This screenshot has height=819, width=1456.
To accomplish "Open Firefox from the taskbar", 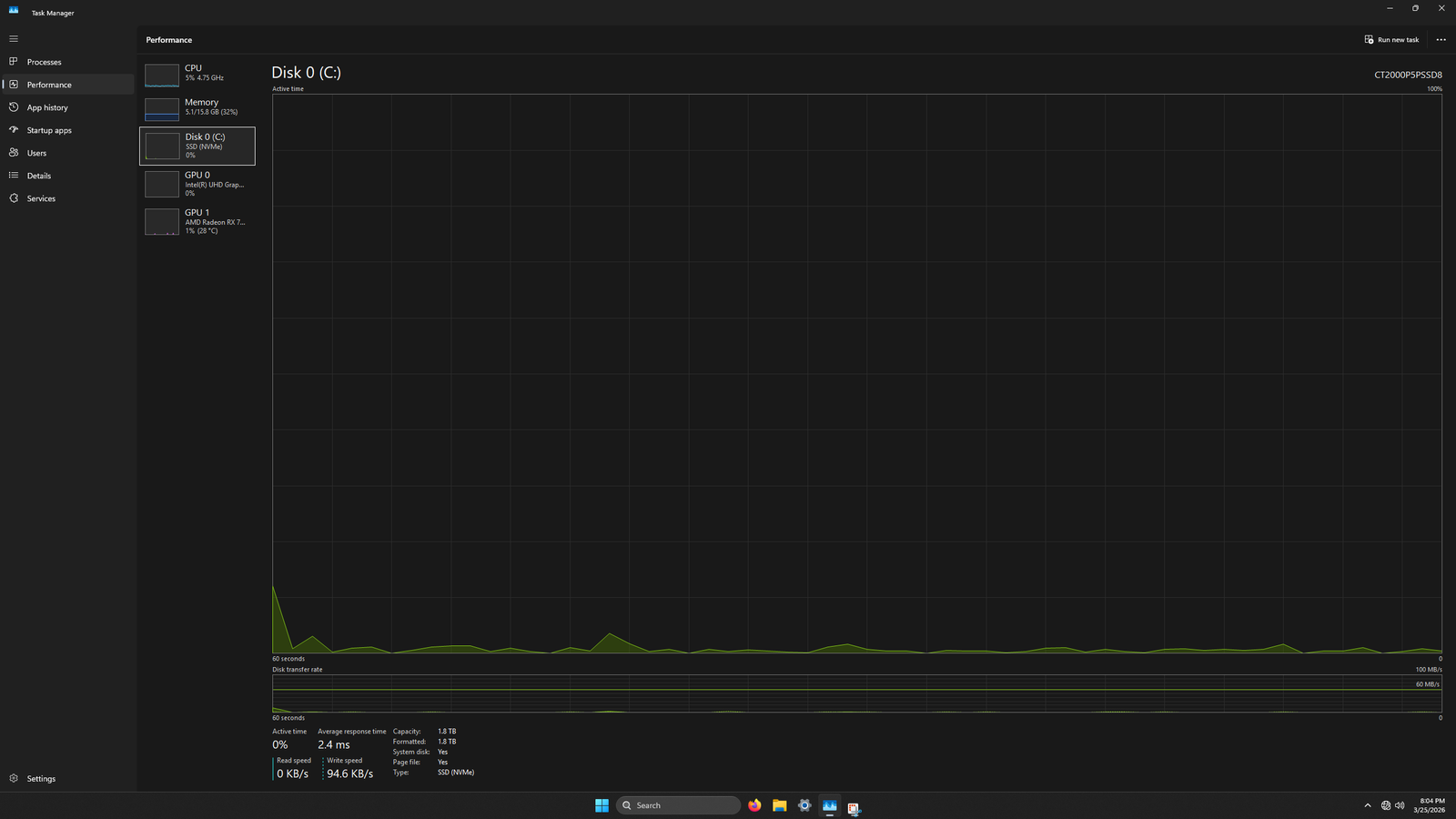I will click(754, 805).
